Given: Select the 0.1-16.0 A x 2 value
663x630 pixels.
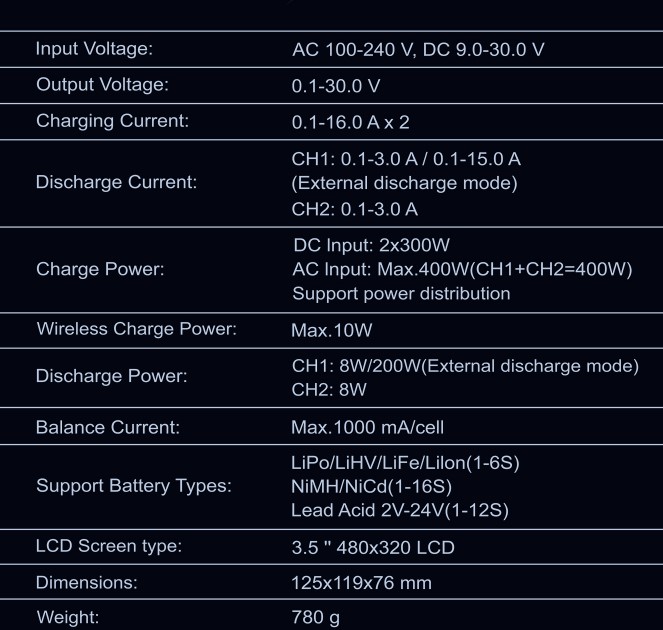Looking at the screenshot, I should point(350,122).
